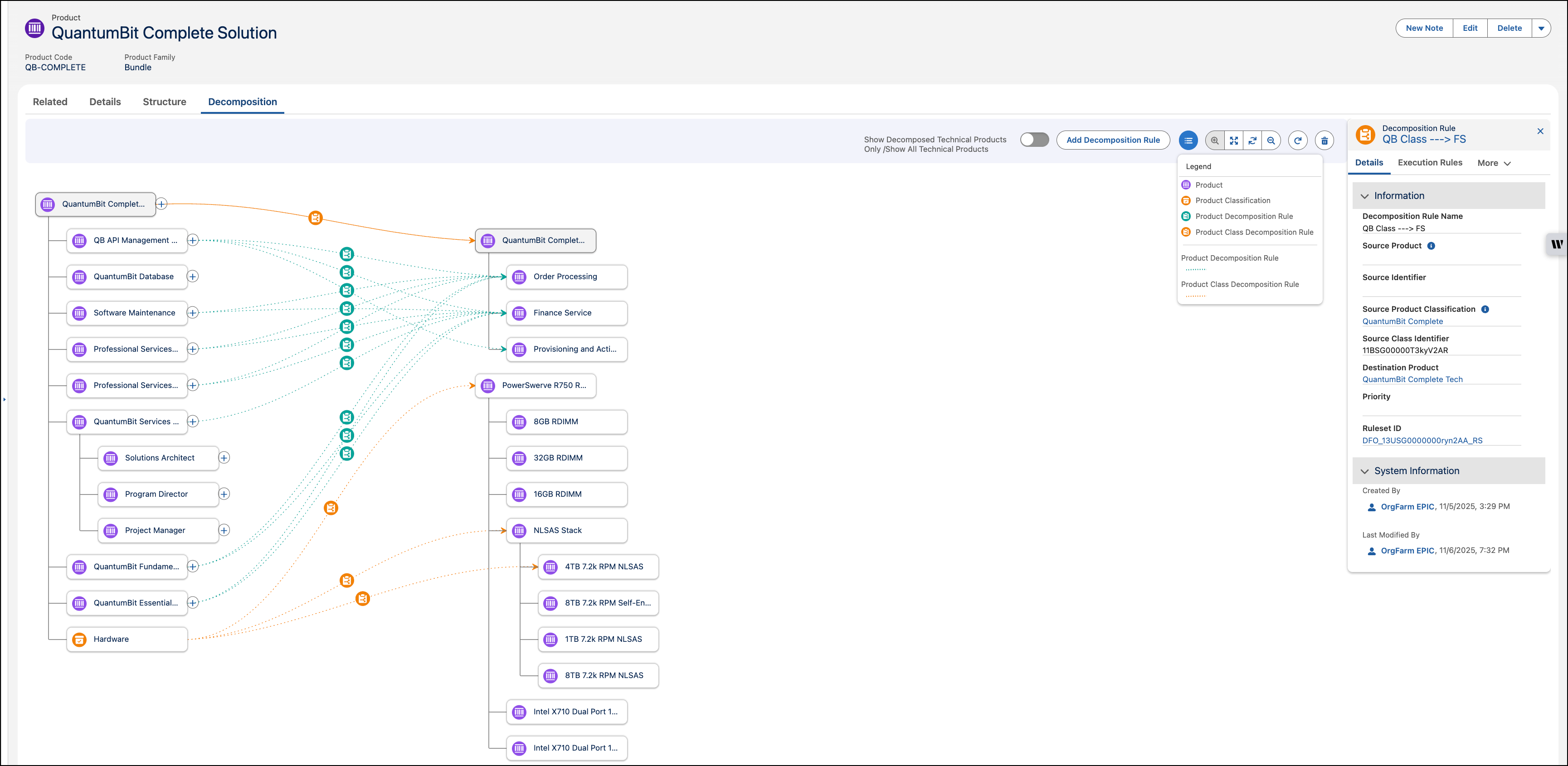The height and width of the screenshot is (766, 1568).
Task: Click the 8GB RDIMM product icon
Action: [x=519, y=422]
